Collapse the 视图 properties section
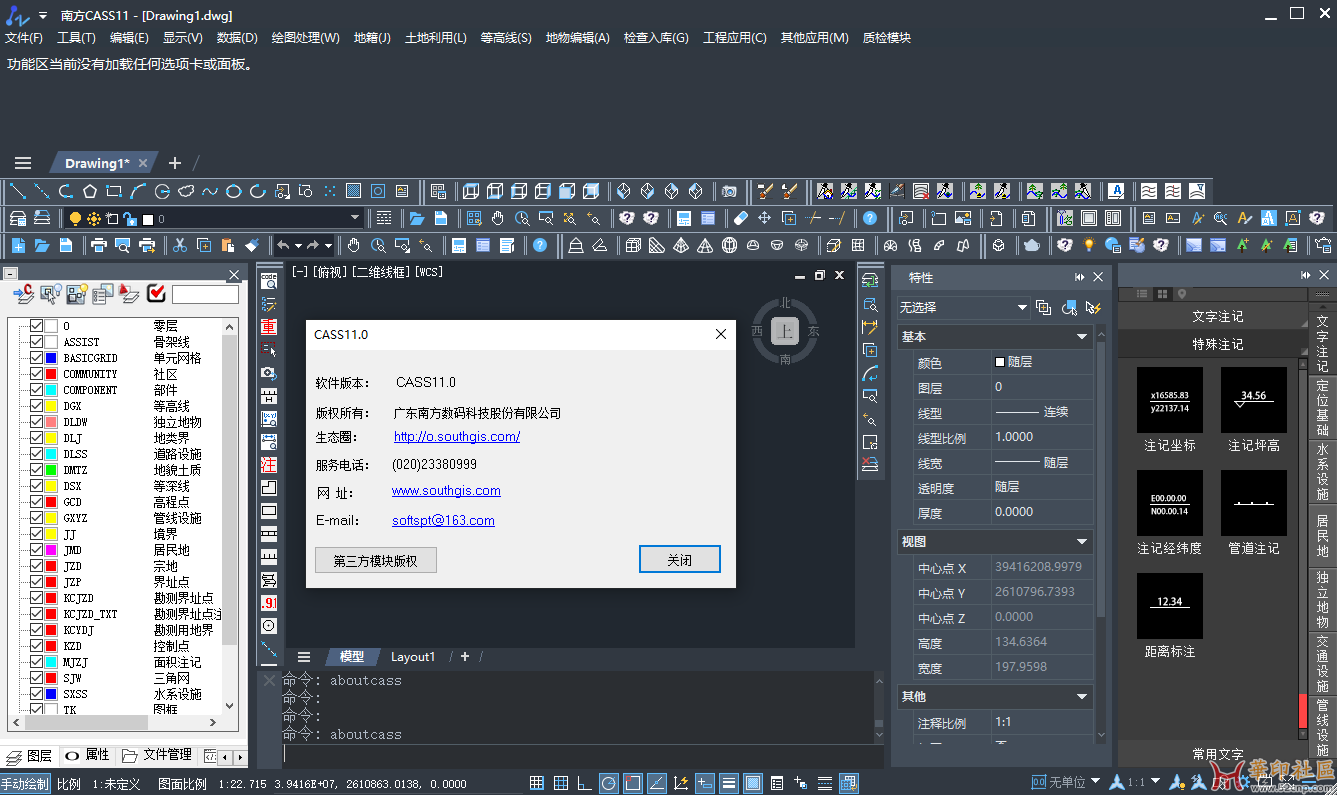 pos(1082,542)
